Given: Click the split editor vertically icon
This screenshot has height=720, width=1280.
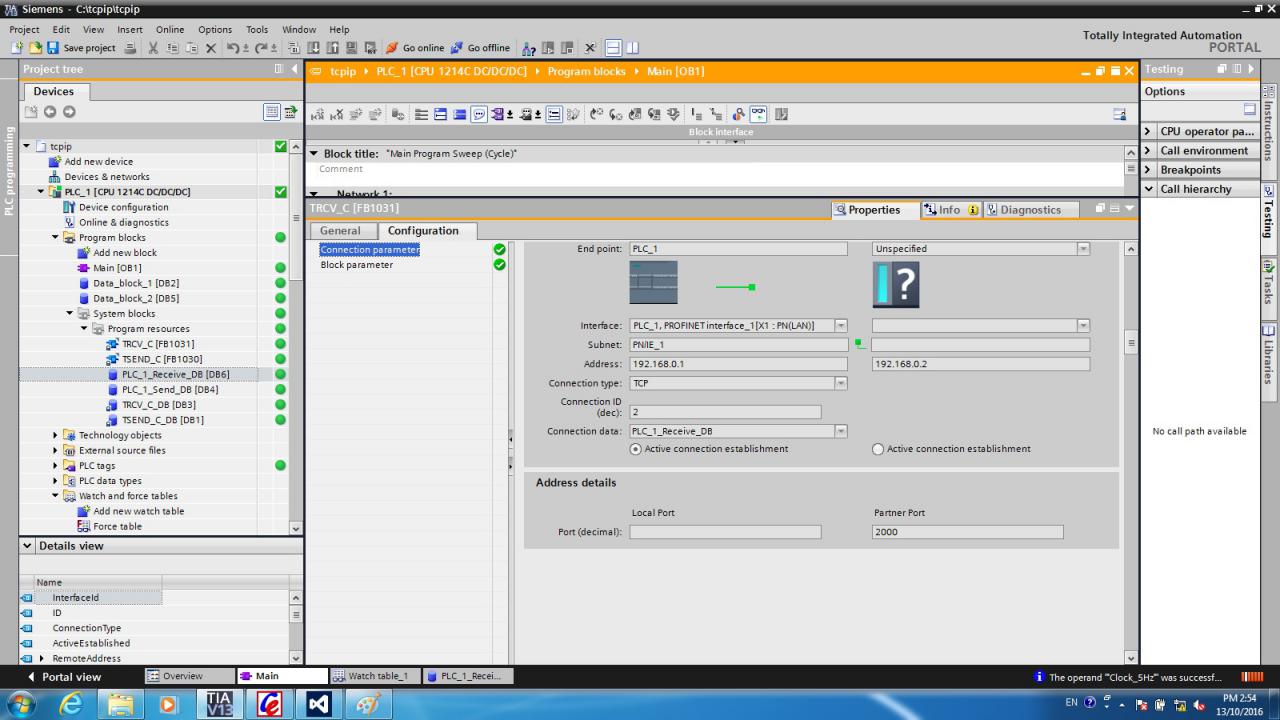Looking at the screenshot, I should click(632, 48).
